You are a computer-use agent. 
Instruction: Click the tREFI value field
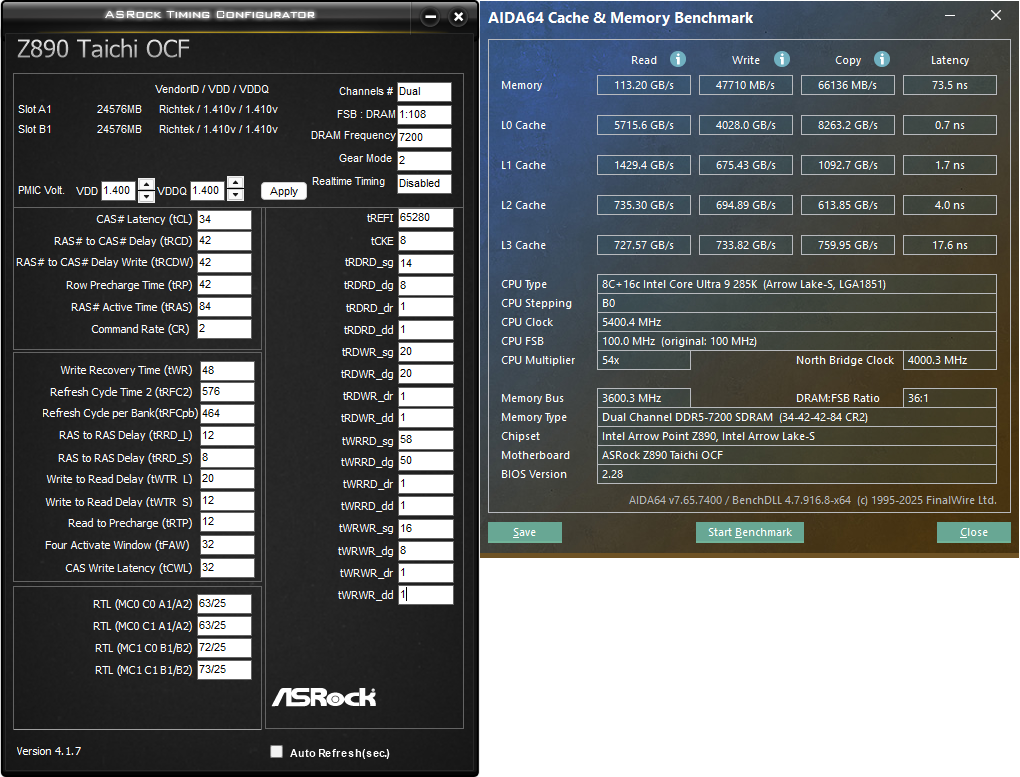pyautogui.click(x=425, y=217)
